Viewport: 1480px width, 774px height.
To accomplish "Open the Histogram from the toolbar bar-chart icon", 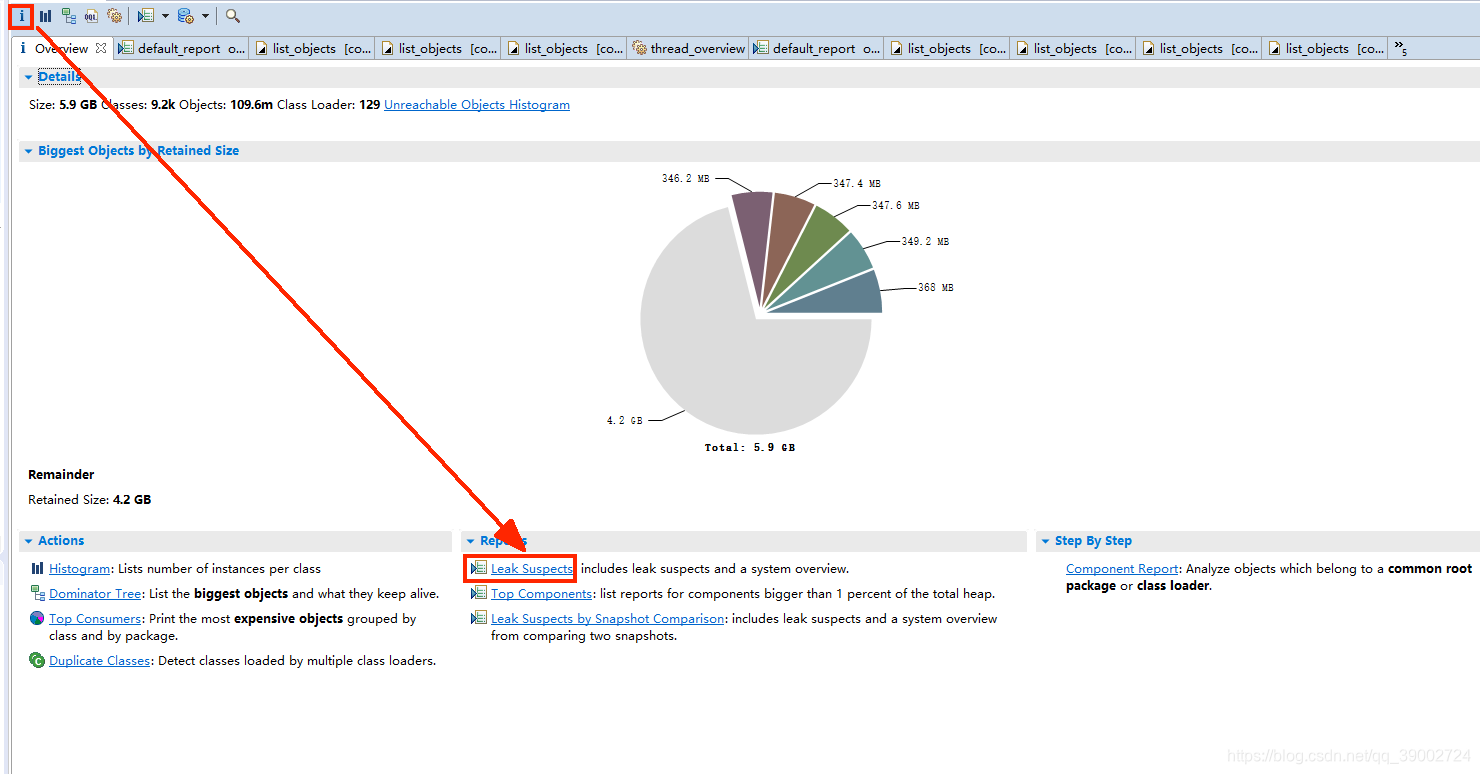I will point(45,16).
